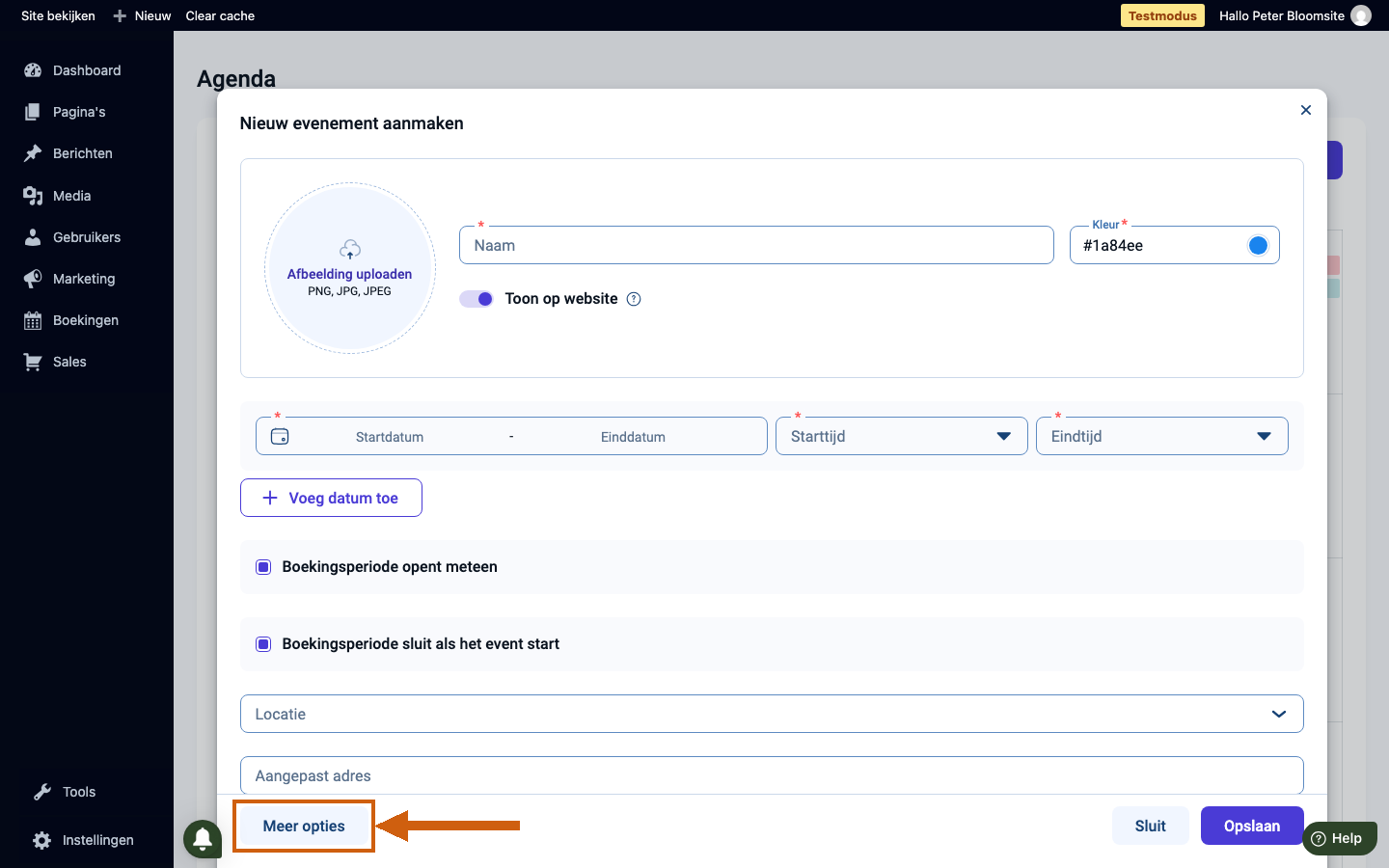1389x868 pixels.
Task: Open the Starttijd dropdown
Action: click(902, 436)
